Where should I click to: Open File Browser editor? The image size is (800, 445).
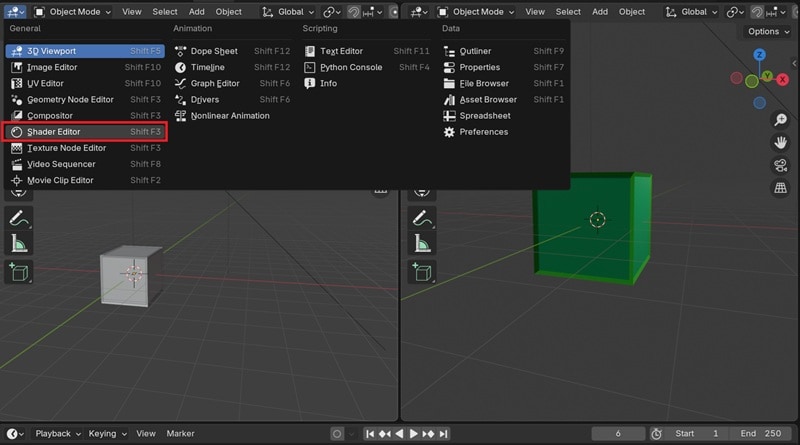coord(504,83)
